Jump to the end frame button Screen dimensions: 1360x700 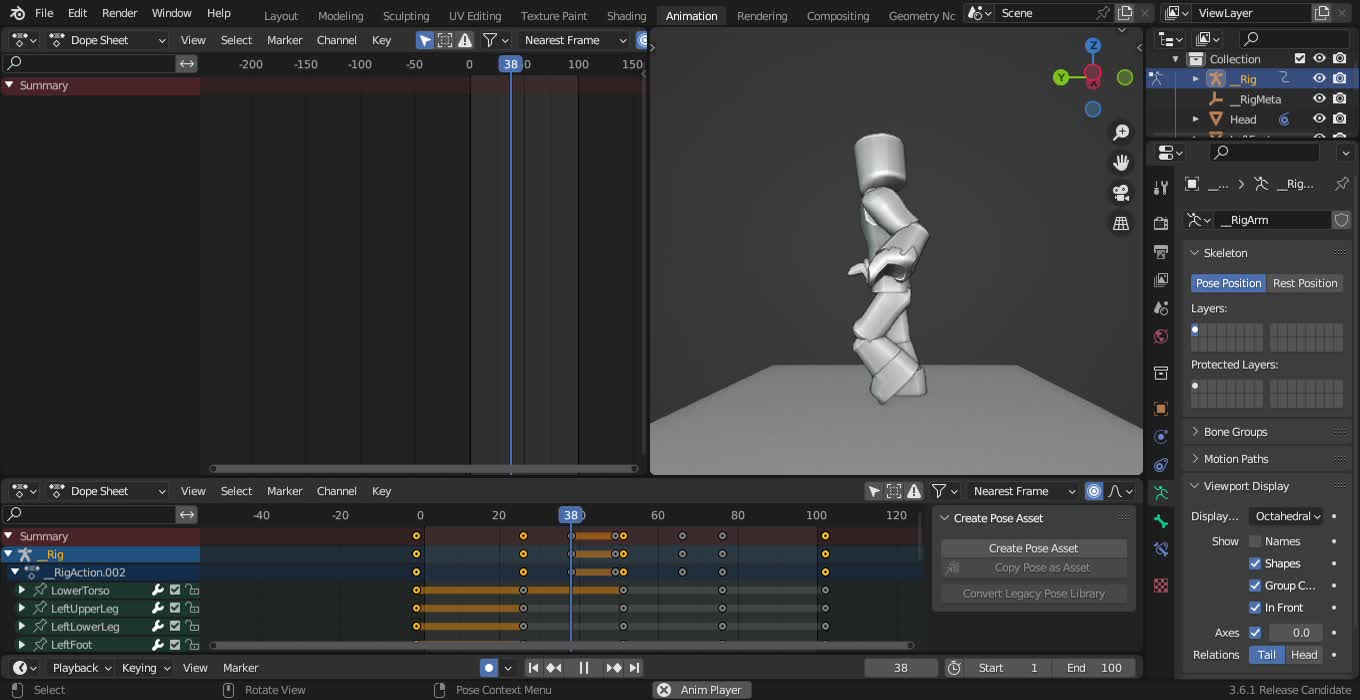634,668
